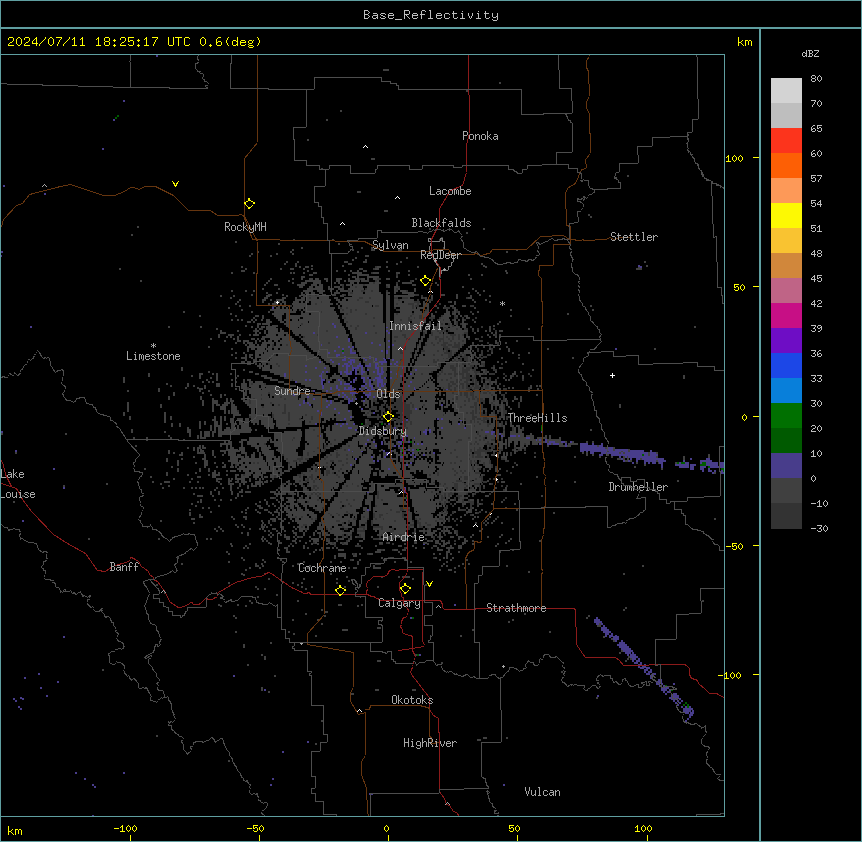Click the yellow diamond marker at Olds radar site
862x842 pixels.
pos(388,416)
